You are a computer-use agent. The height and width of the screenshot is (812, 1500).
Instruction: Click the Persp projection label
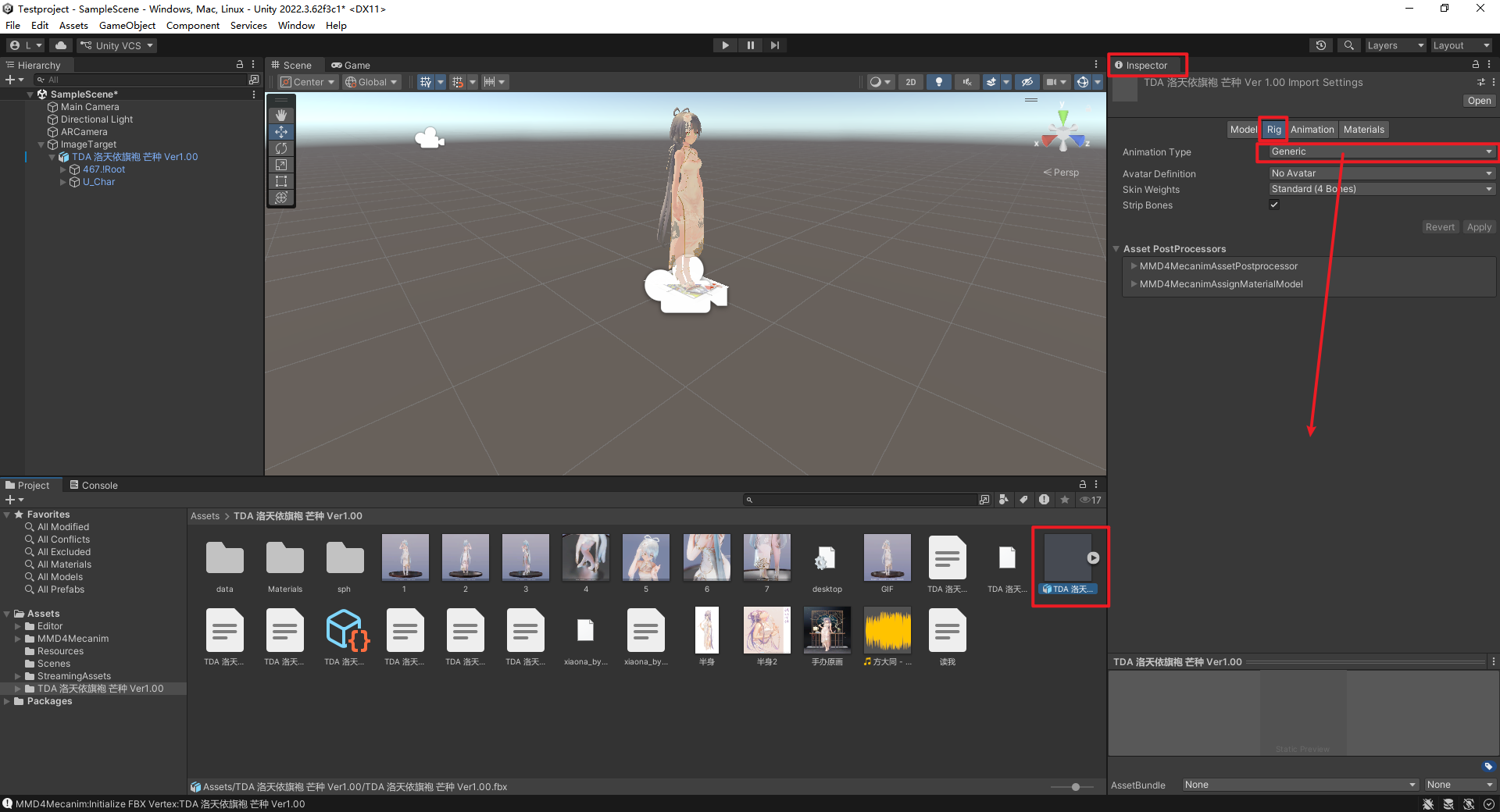pyautogui.click(x=1061, y=173)
